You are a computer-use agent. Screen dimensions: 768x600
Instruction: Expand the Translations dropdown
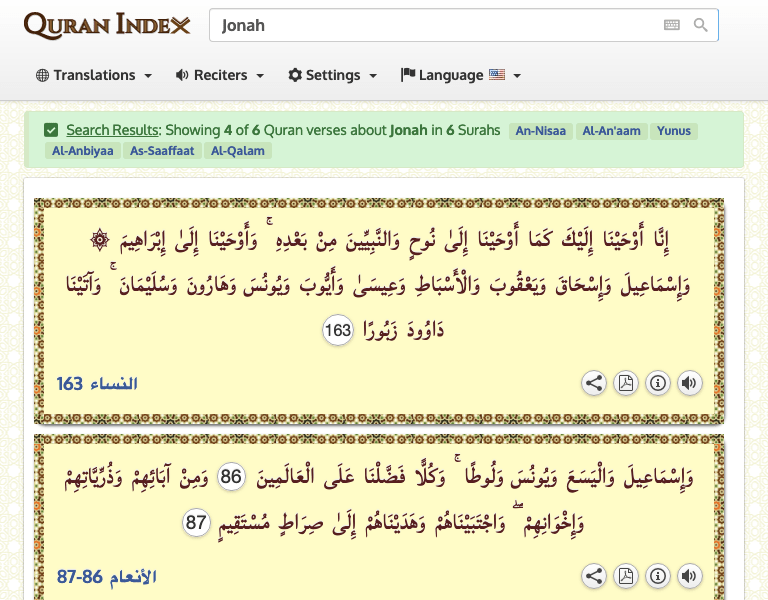(94, 75)
